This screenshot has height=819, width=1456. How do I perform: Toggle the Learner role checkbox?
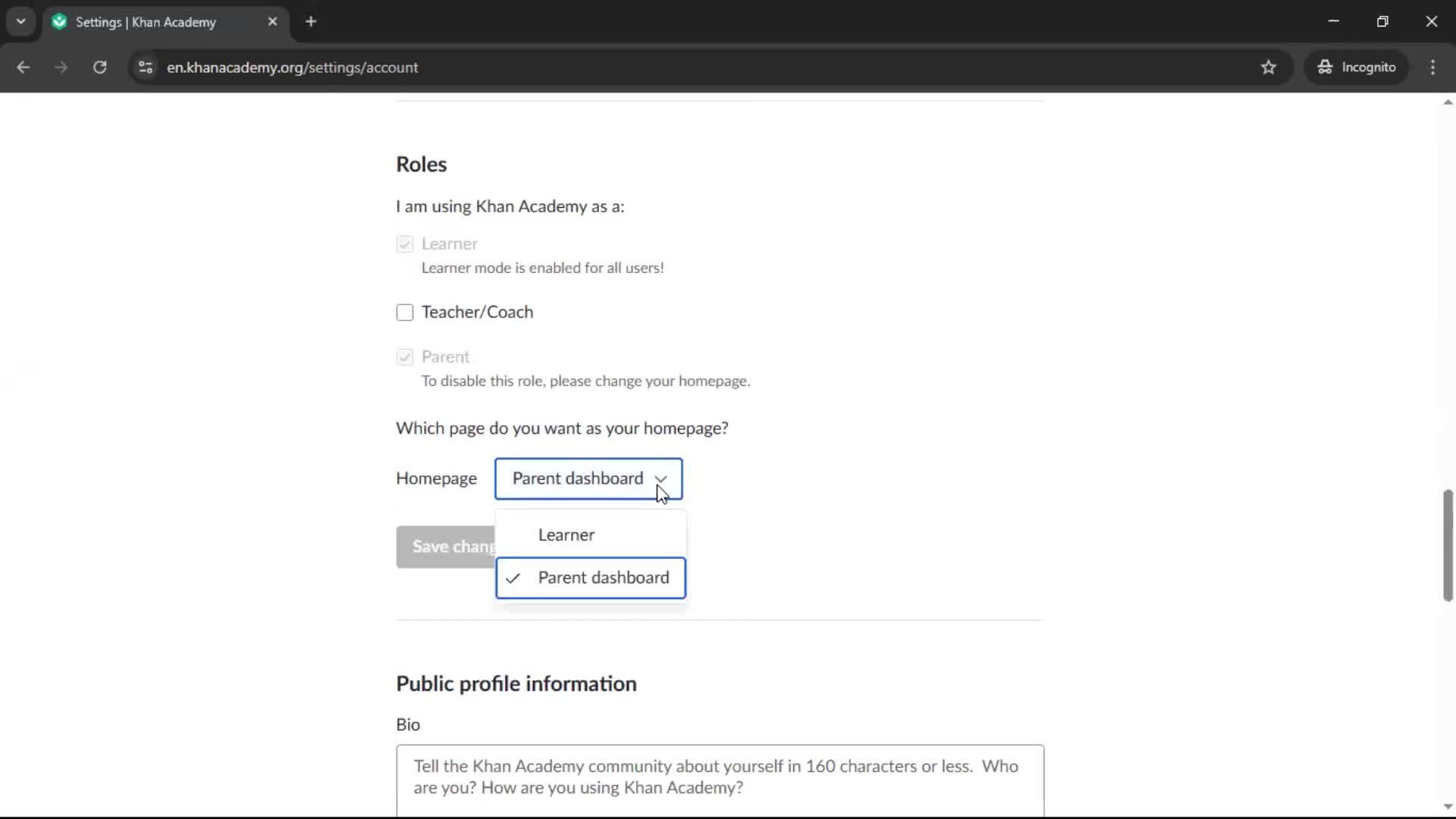point(405,244)
